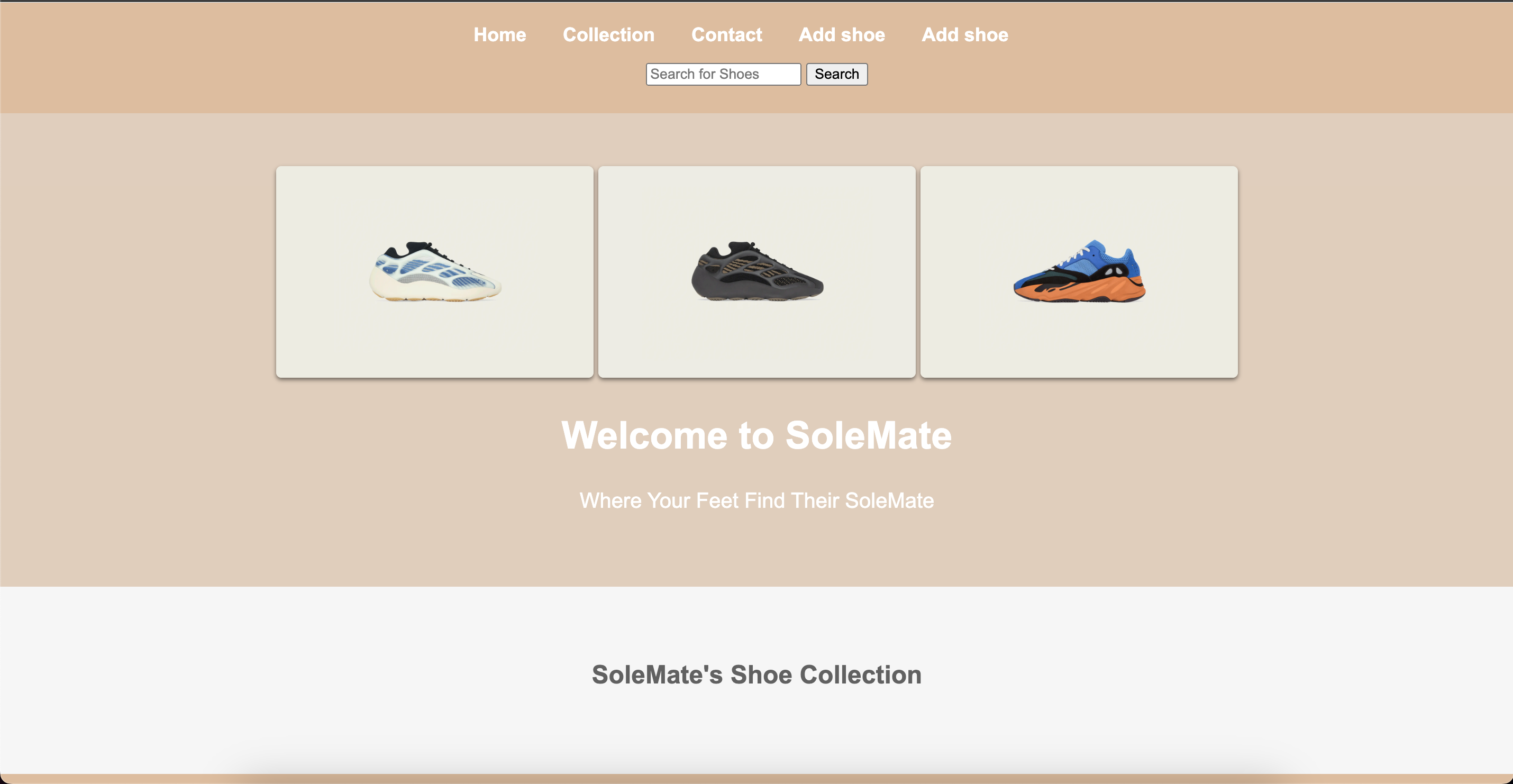The width and height of the screenshot is (1513, 784).
Task: Click the Where Your Feet Find tagline
Action: click(x=756, y=500)
